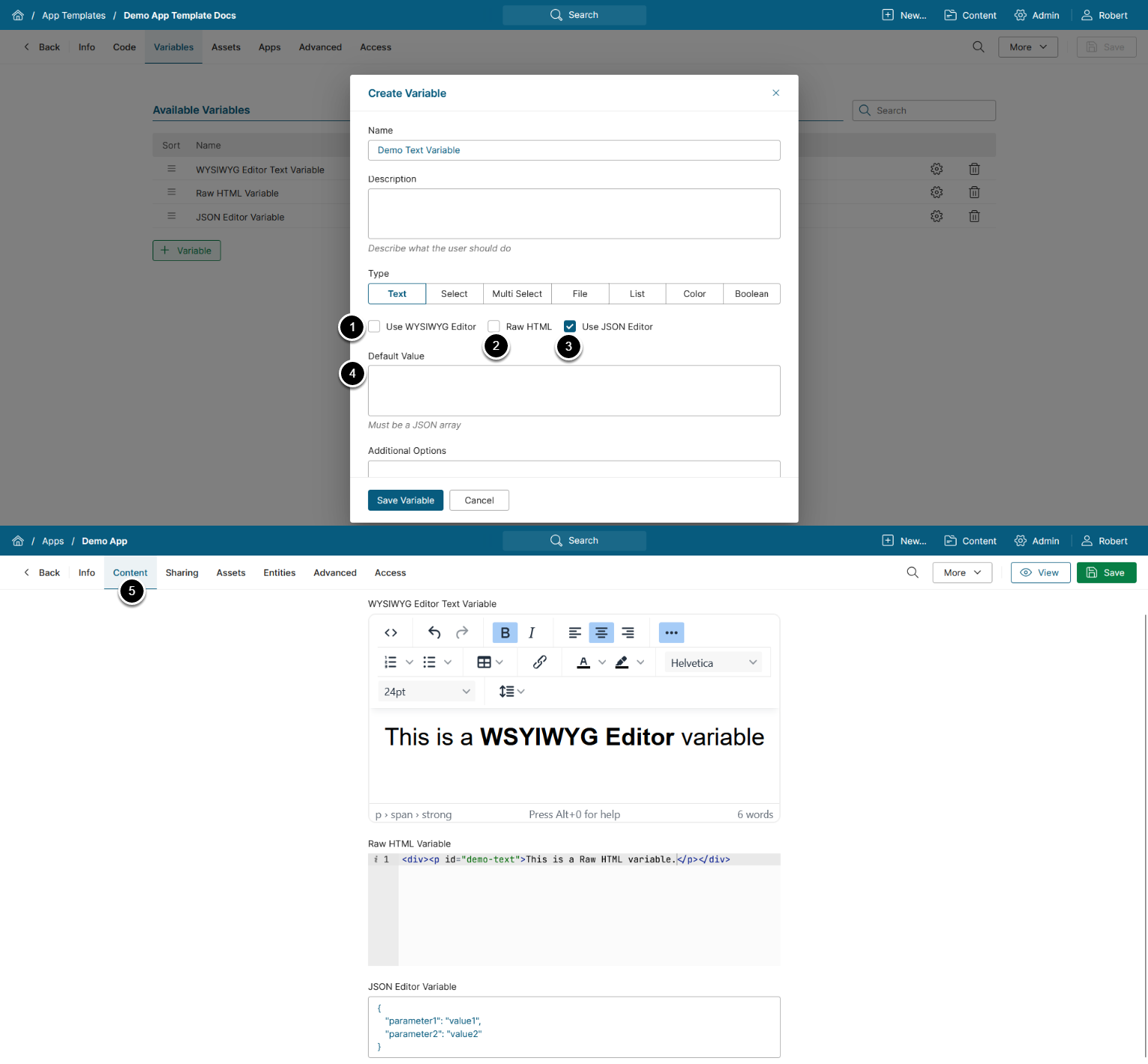The image size is (1148, 1064).
Task: Uncheck the Use JSON Editor checkbox
Action: click(x=570, y=327)
